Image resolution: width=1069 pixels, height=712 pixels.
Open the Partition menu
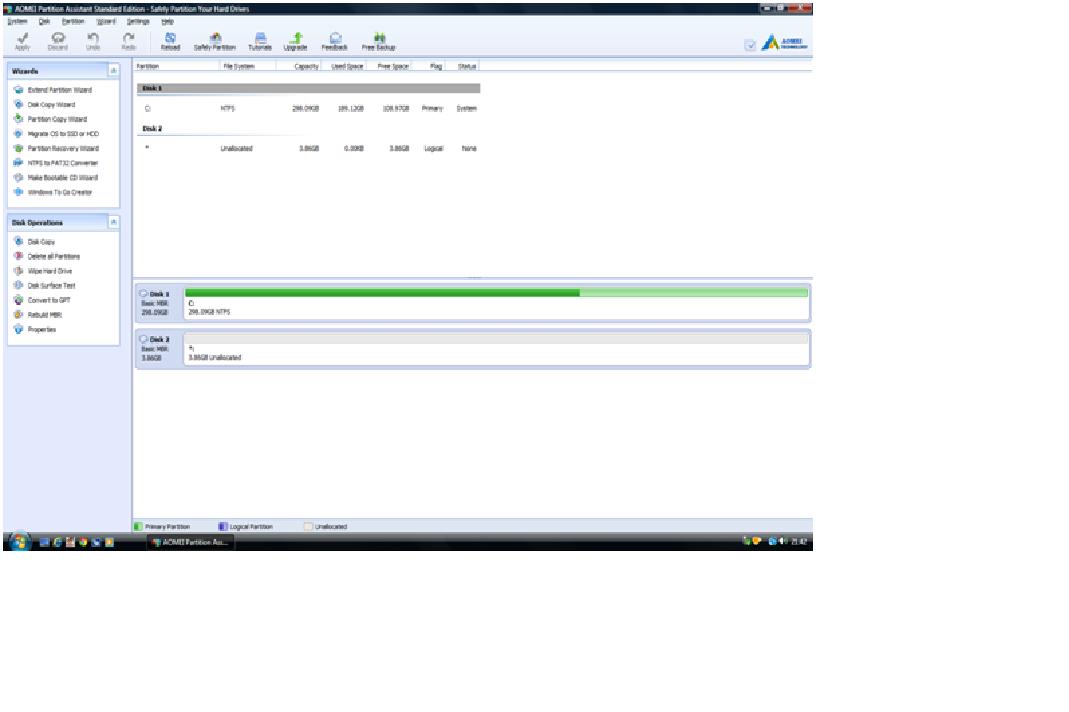pos(73,22)
